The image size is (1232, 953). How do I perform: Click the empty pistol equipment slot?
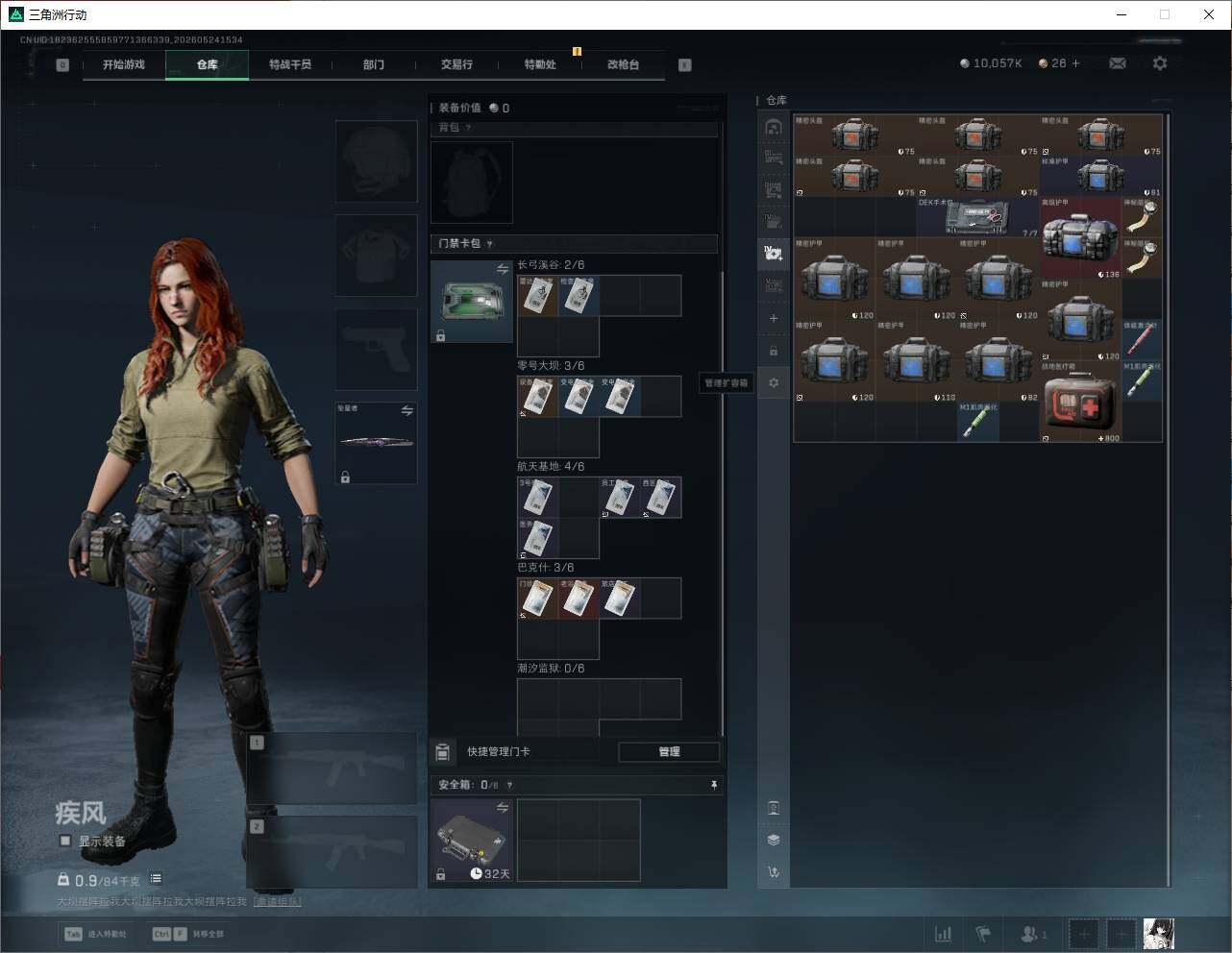click(x=376, y=349)
